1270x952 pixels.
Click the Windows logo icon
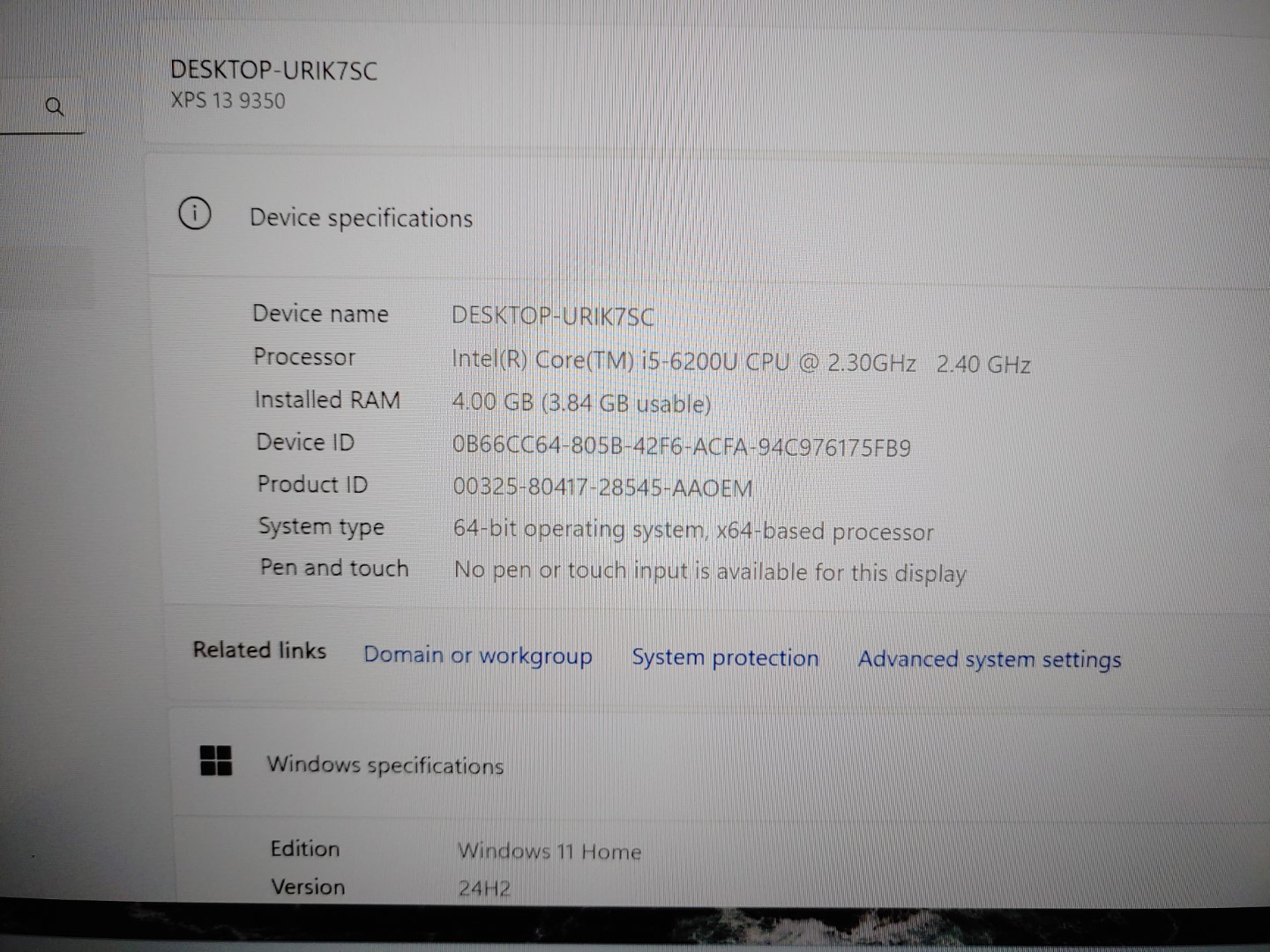216,760
